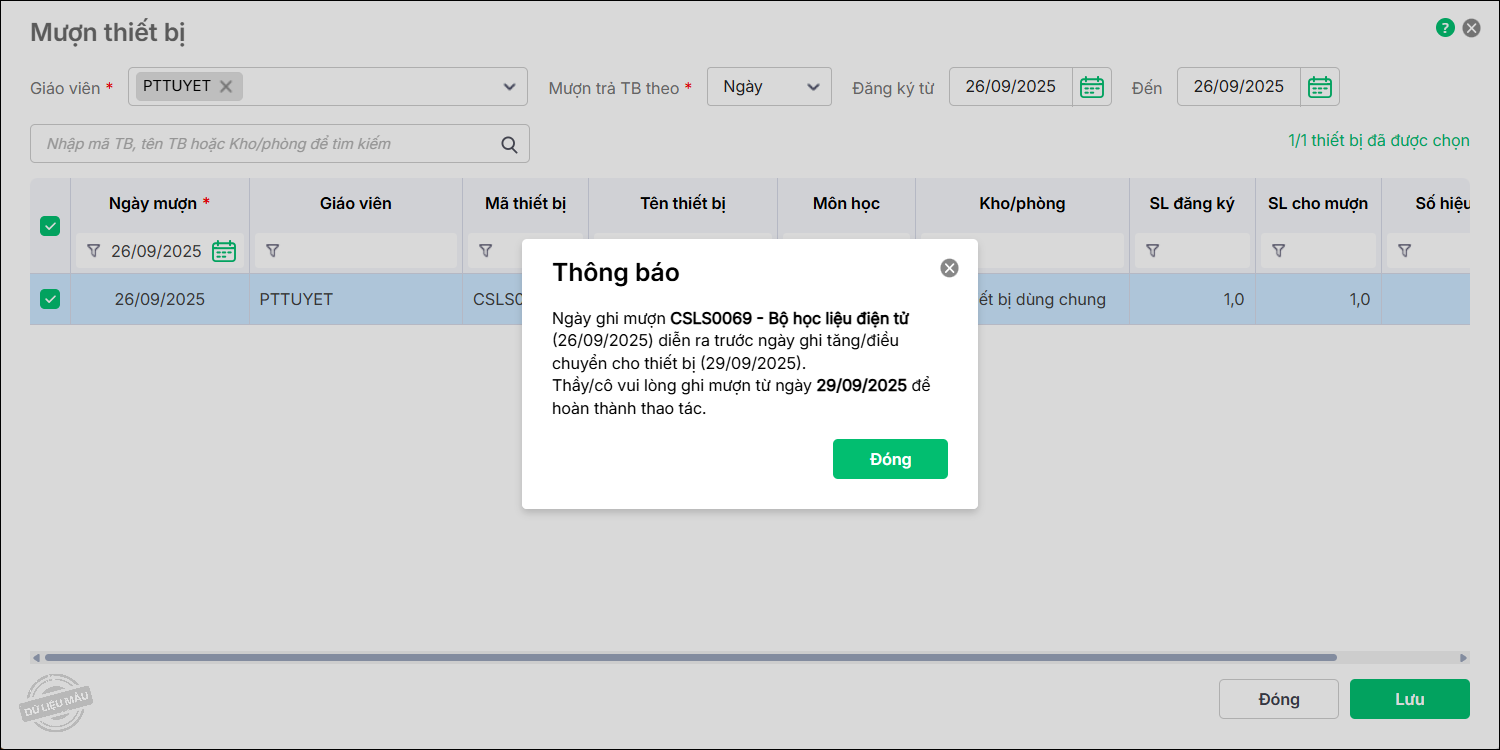
Task: Click filter icon in SL cho mượn column
Action: point(1278,251)
